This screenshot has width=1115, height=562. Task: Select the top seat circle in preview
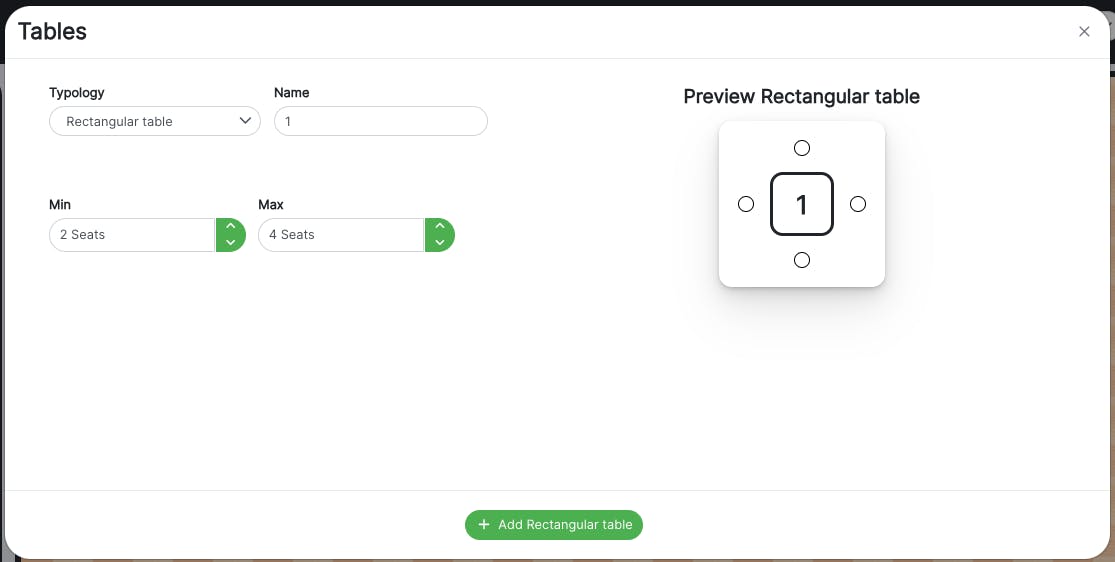(x=802, y=148)
